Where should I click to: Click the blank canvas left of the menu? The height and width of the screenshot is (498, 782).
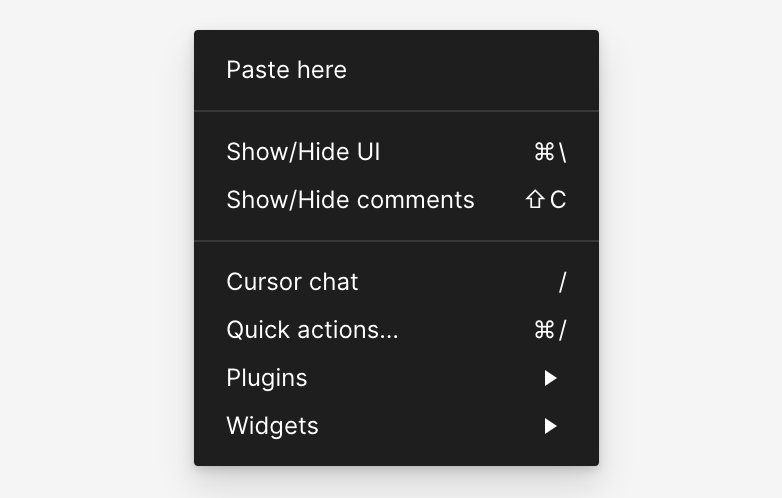(95, 250)
